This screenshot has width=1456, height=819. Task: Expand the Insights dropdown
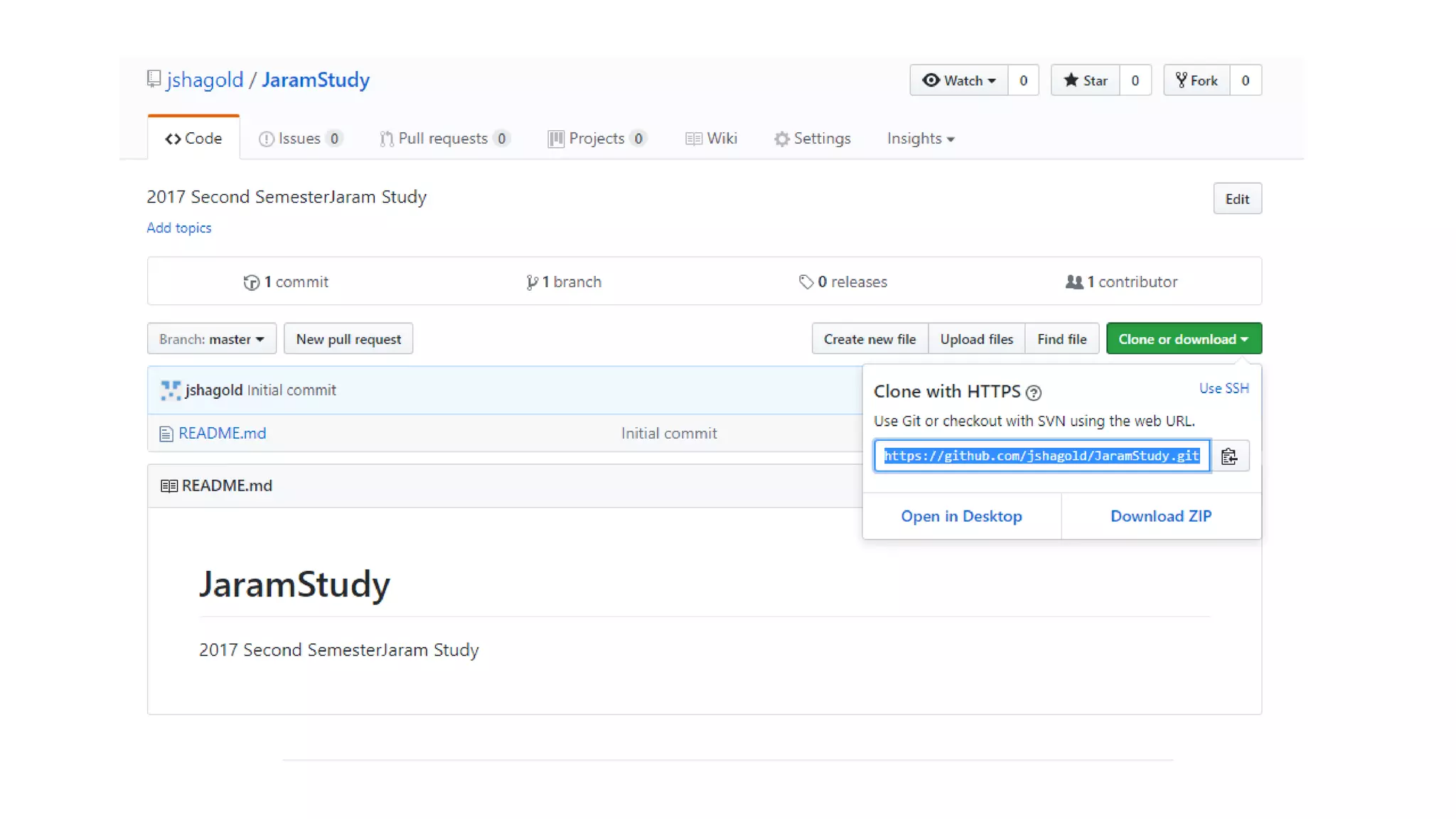pos(920,139)
